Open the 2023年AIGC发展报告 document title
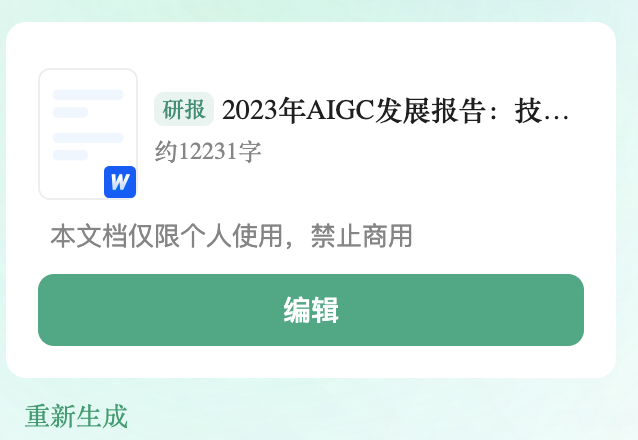 click(395, 111)
